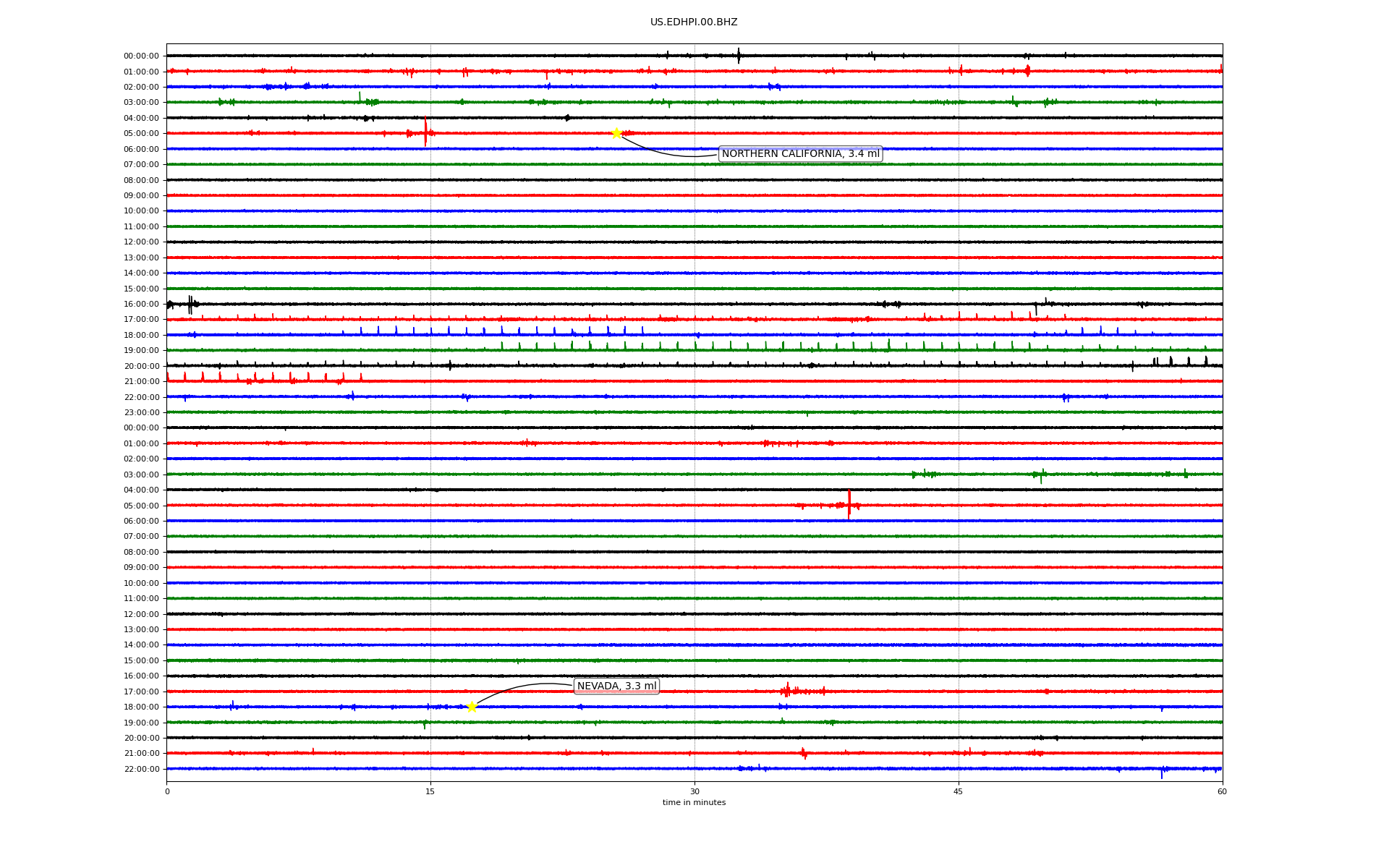Click the final 22:00:00 trace label at bottom
The width and height of the screenshot is (1389, 868).
pos(141,770)
